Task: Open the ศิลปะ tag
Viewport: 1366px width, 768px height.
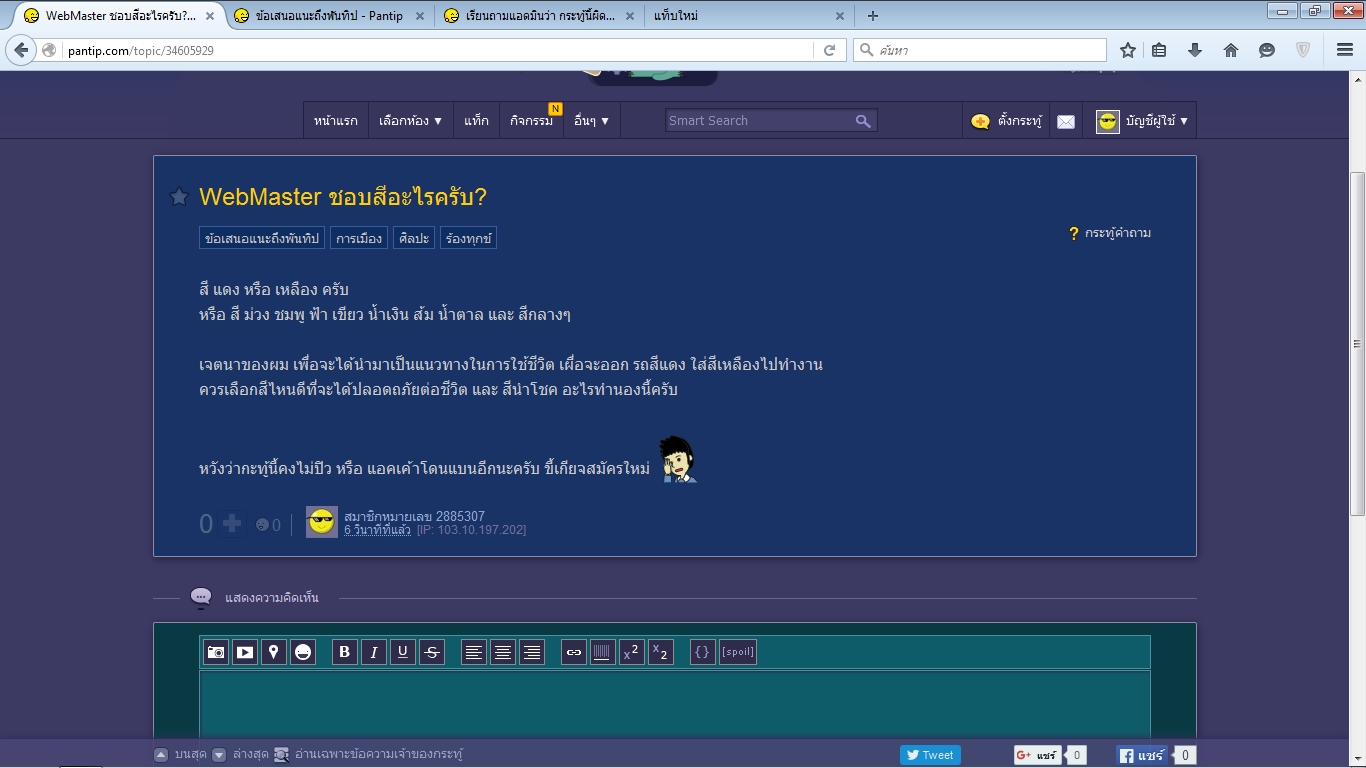Action: 413,238
